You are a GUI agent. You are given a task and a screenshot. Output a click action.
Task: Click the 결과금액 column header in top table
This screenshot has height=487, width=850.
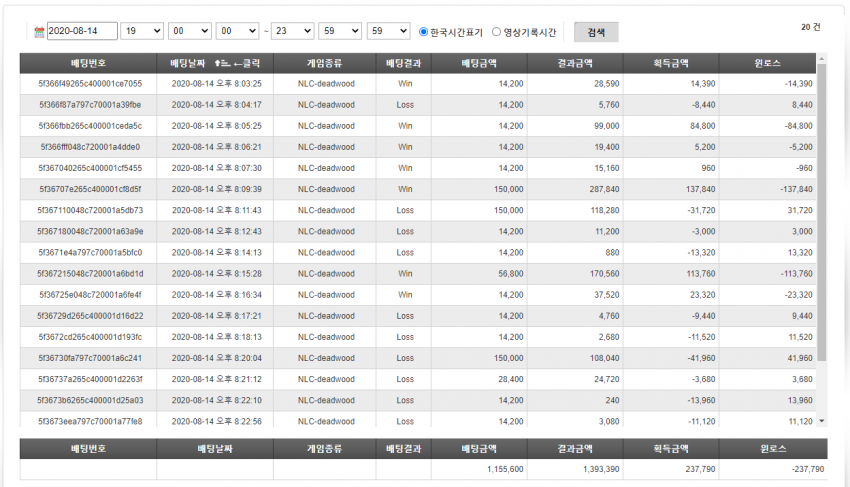click(x=575, y=63)
